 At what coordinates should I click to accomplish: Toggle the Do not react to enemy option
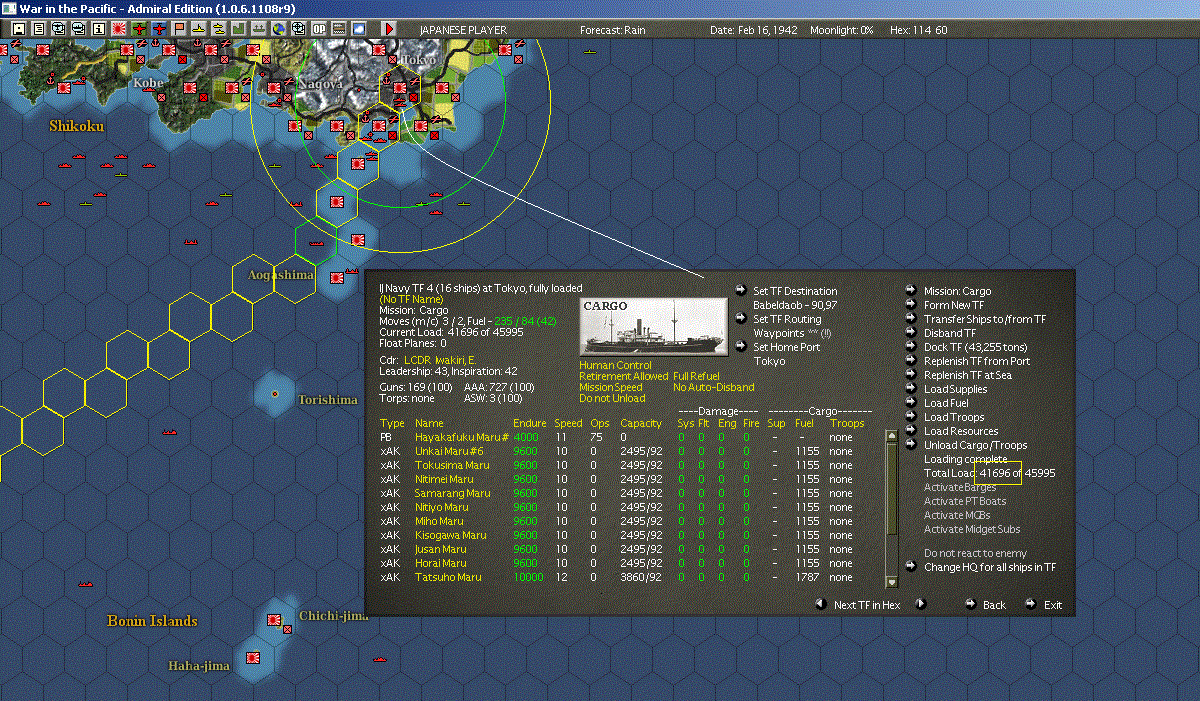[x=975, y=553]
